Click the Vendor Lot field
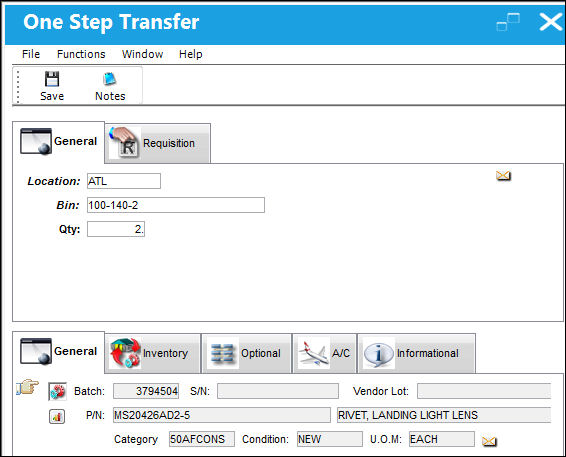Viewport: 566px width, 457px height. (x=484, y=391)
